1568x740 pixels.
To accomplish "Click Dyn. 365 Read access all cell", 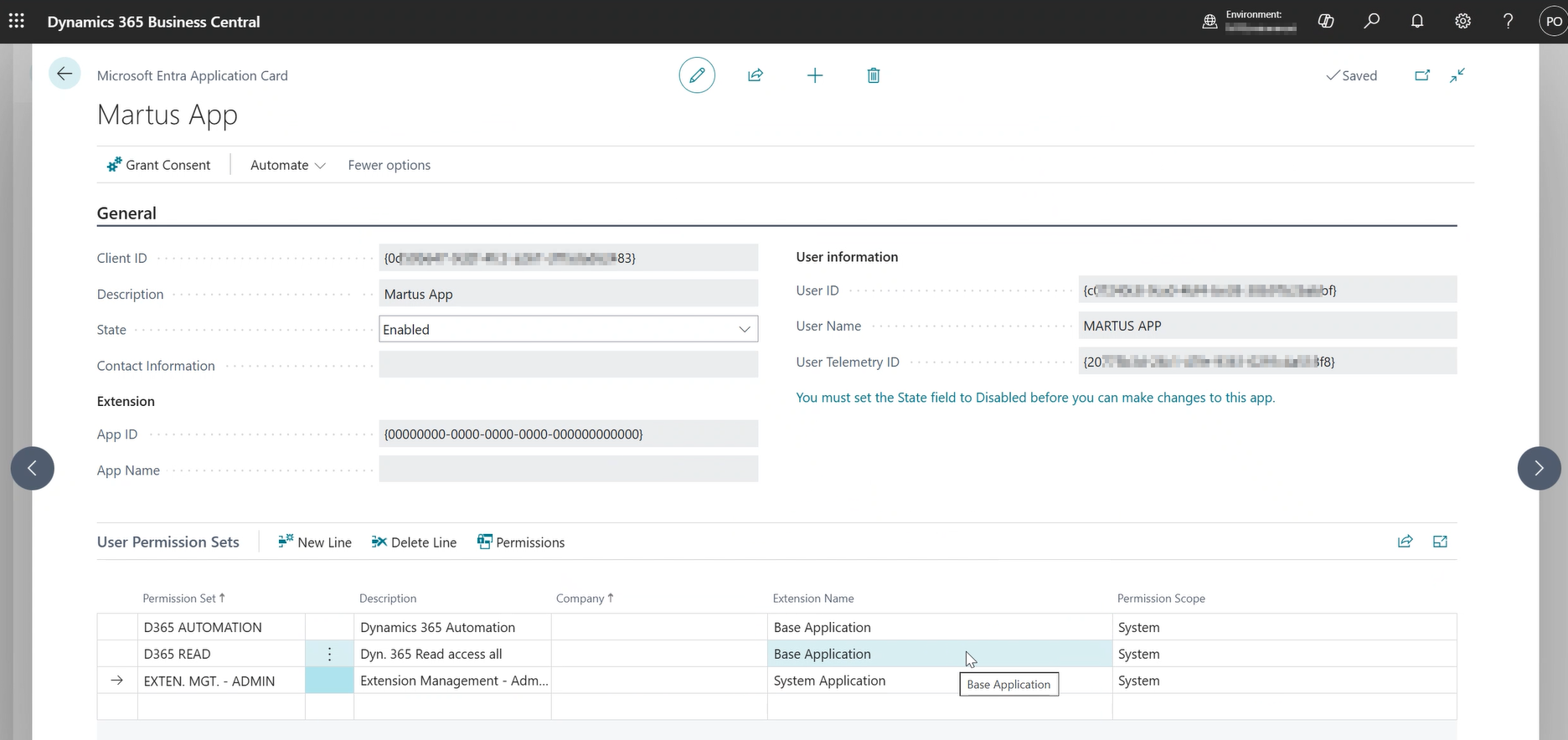I will 452,654.
